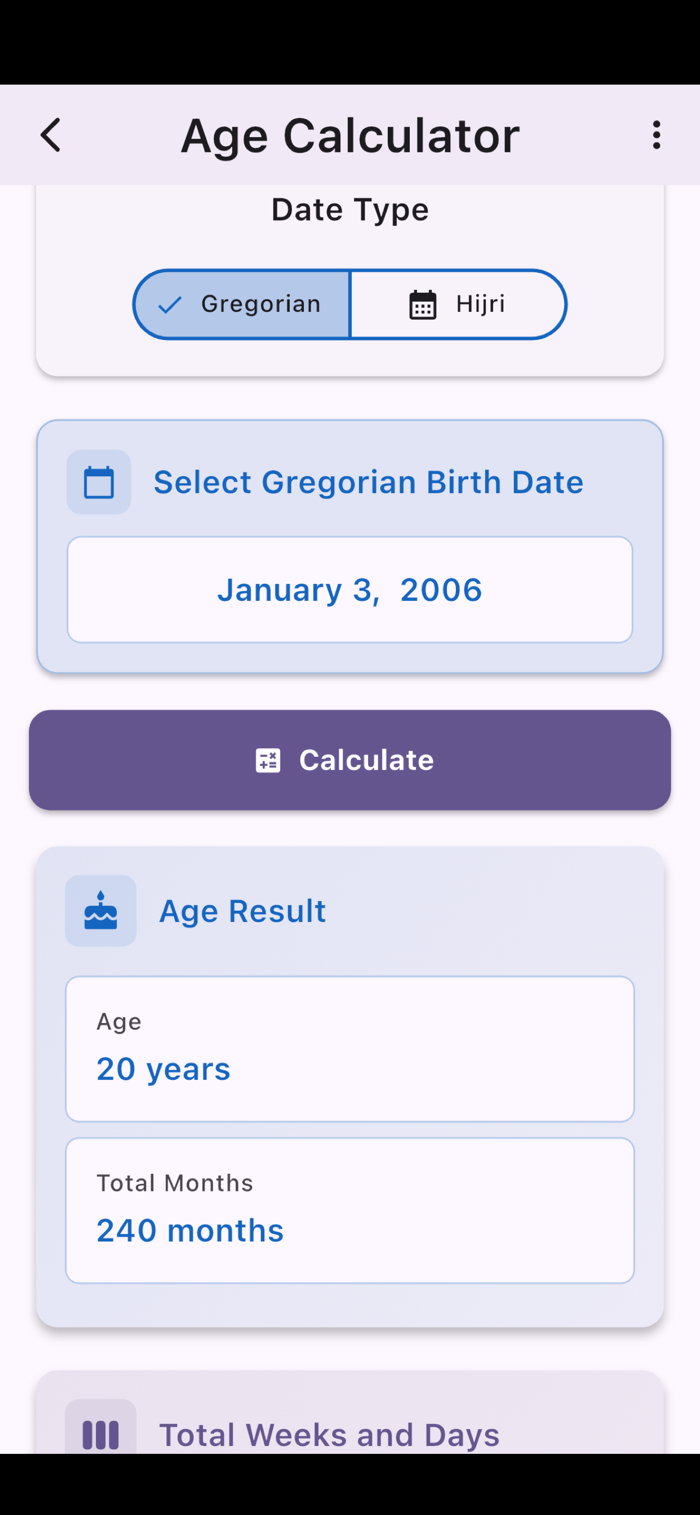Click the blue calendar icon beside Select Gregorian
The image size is (700, 1515).
(99, 482)
